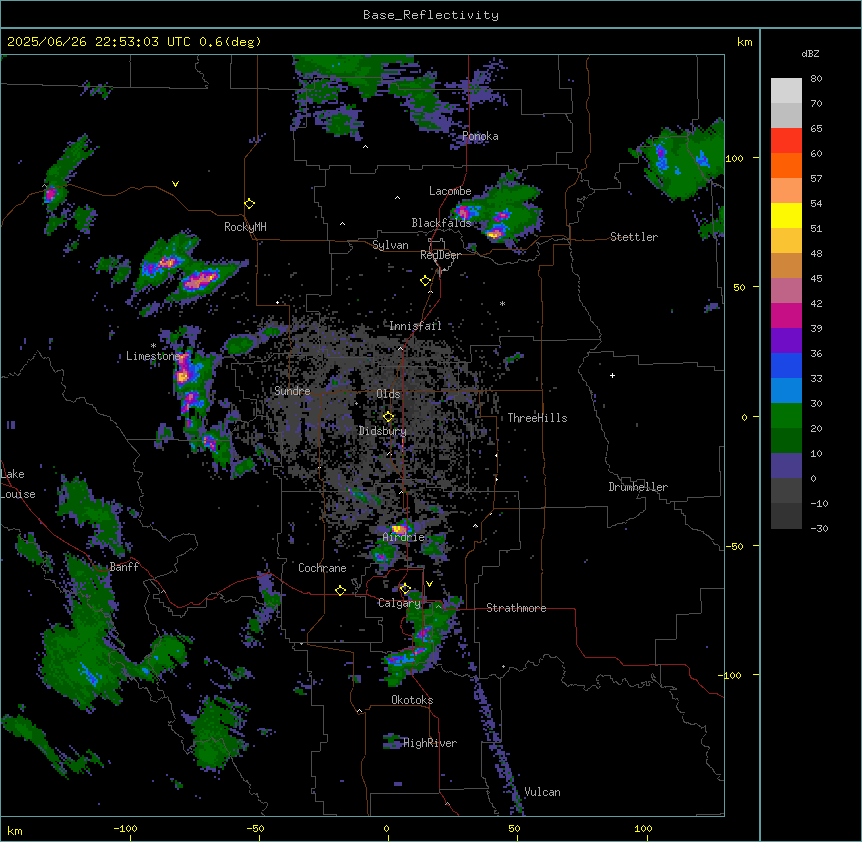Click the HighRiver town label
Image resolution: width=862 pixels, height=842 pixels.
coord(430,743)
